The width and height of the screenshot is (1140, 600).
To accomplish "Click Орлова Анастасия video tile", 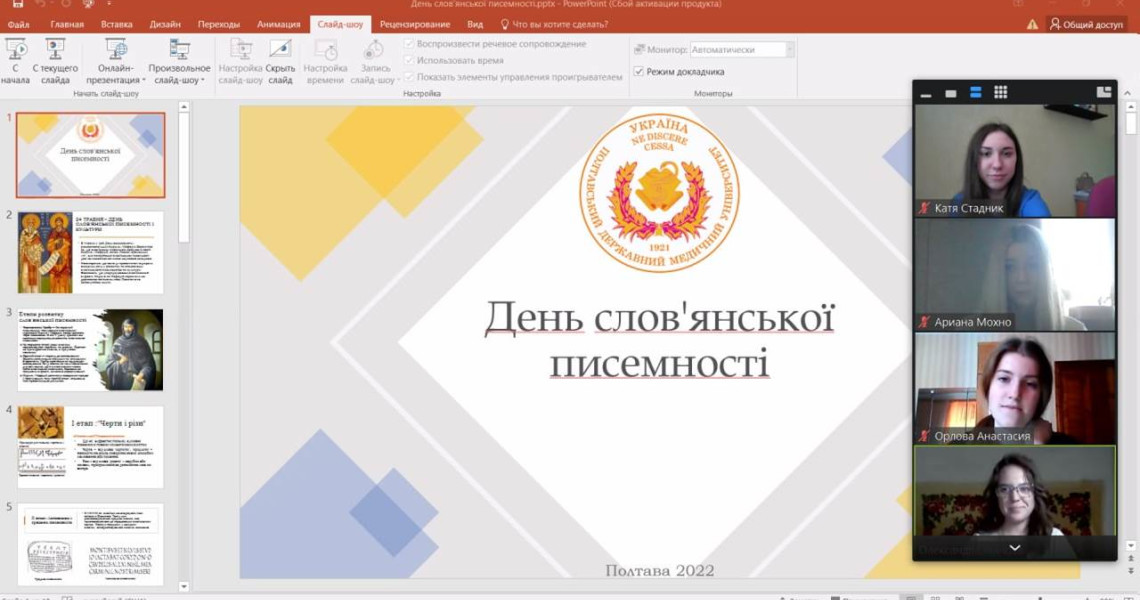I will 1015,388.
